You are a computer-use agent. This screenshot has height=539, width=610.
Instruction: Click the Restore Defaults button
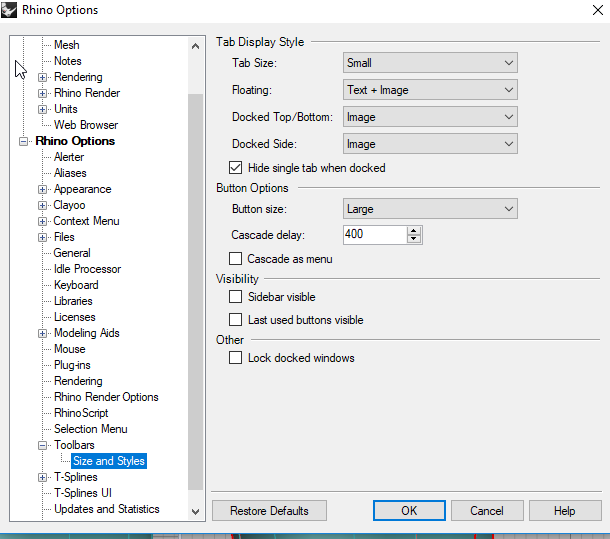269,510
